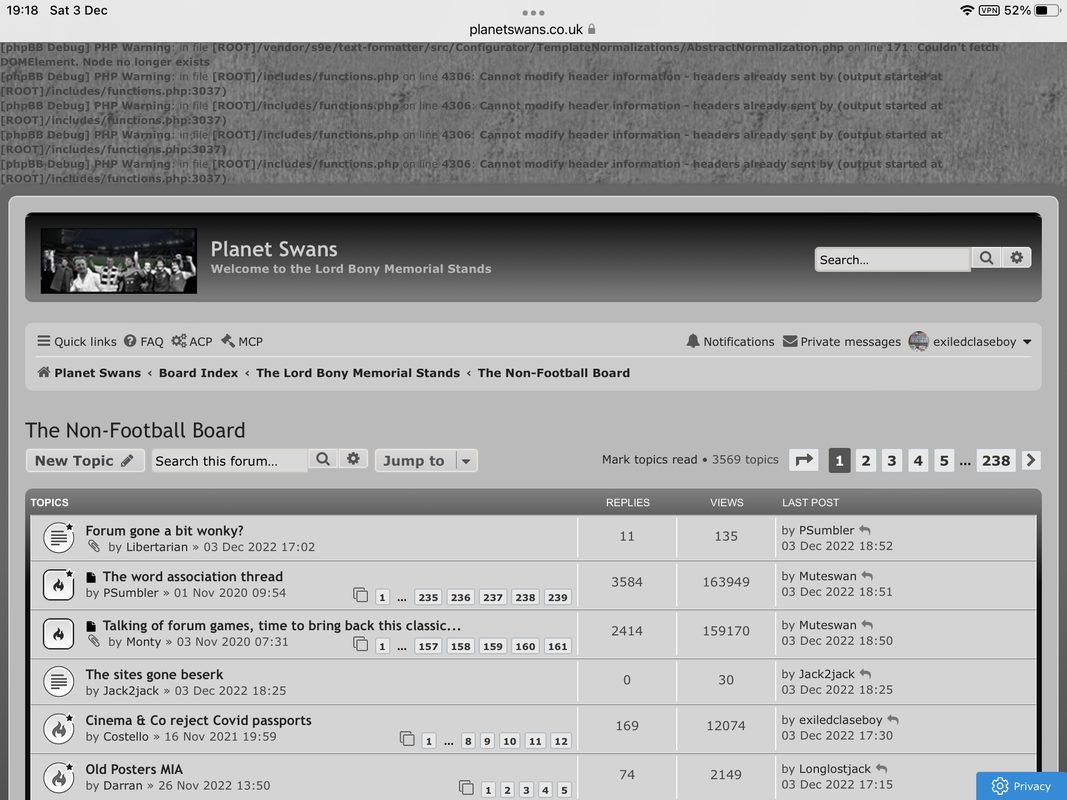Go to next page arrow
Viewport: 1067px width, 800px height.
[1031, 461]
